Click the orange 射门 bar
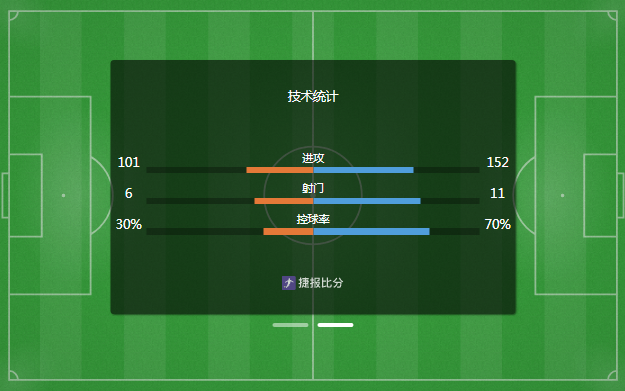 coord(284,201)
